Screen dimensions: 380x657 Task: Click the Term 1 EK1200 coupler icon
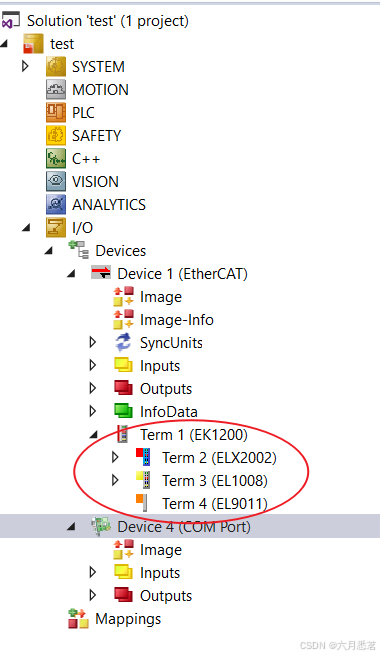tap(122, 434)
